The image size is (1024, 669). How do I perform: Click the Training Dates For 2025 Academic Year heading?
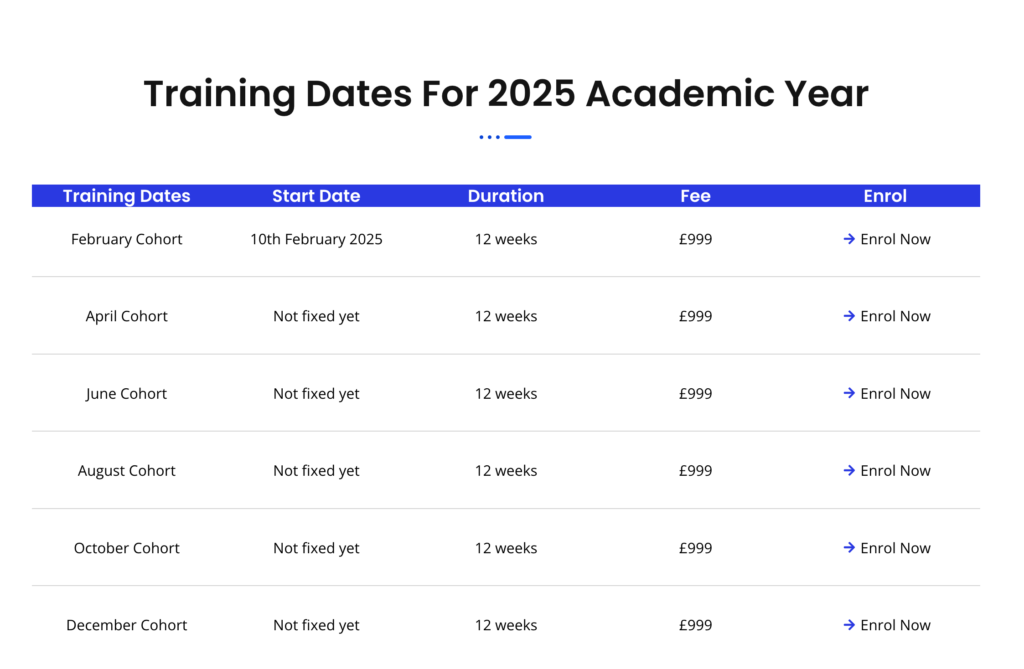(x=506, y=93)
